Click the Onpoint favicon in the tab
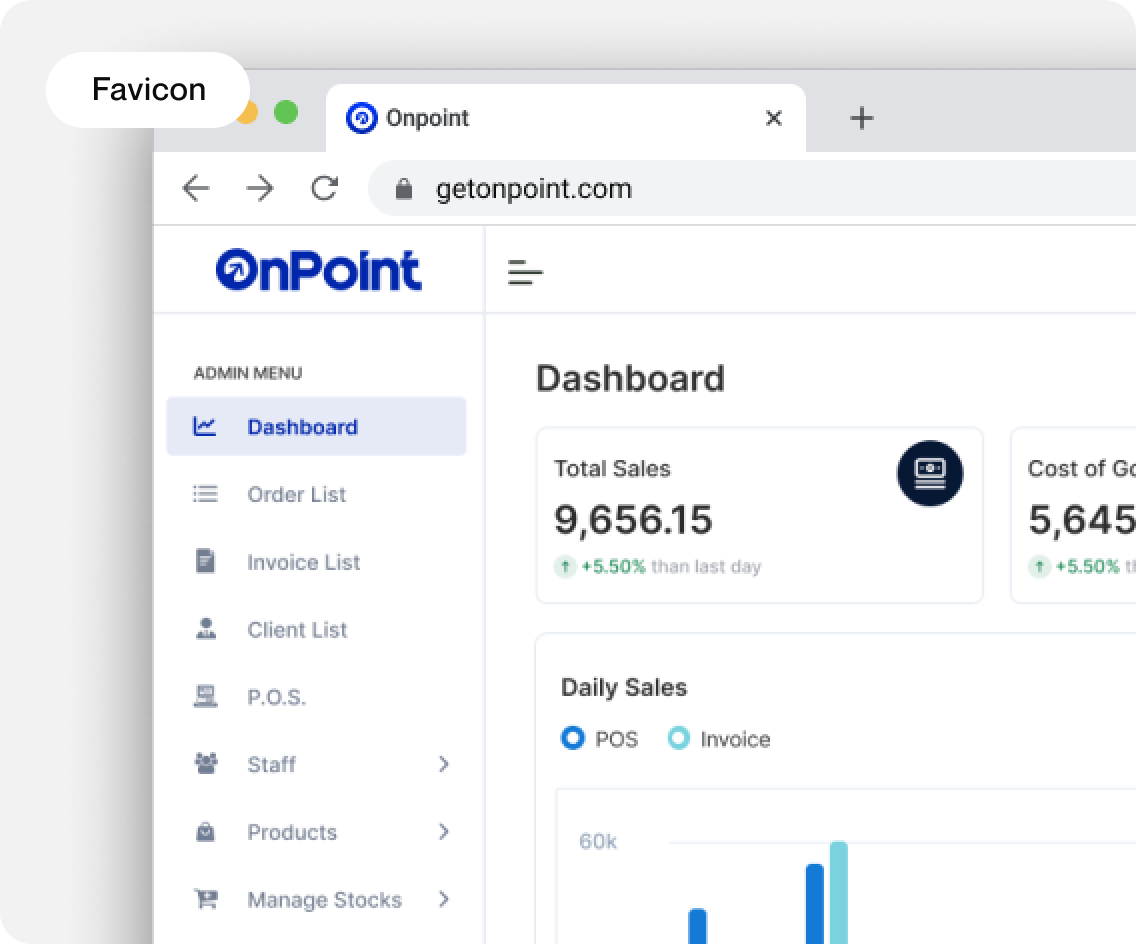 click(362, 118)
